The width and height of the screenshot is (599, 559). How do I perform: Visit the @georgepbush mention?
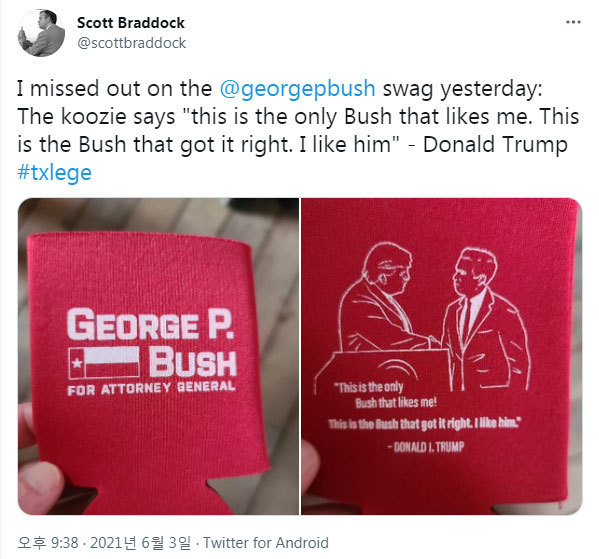click(x=297, y=89)
